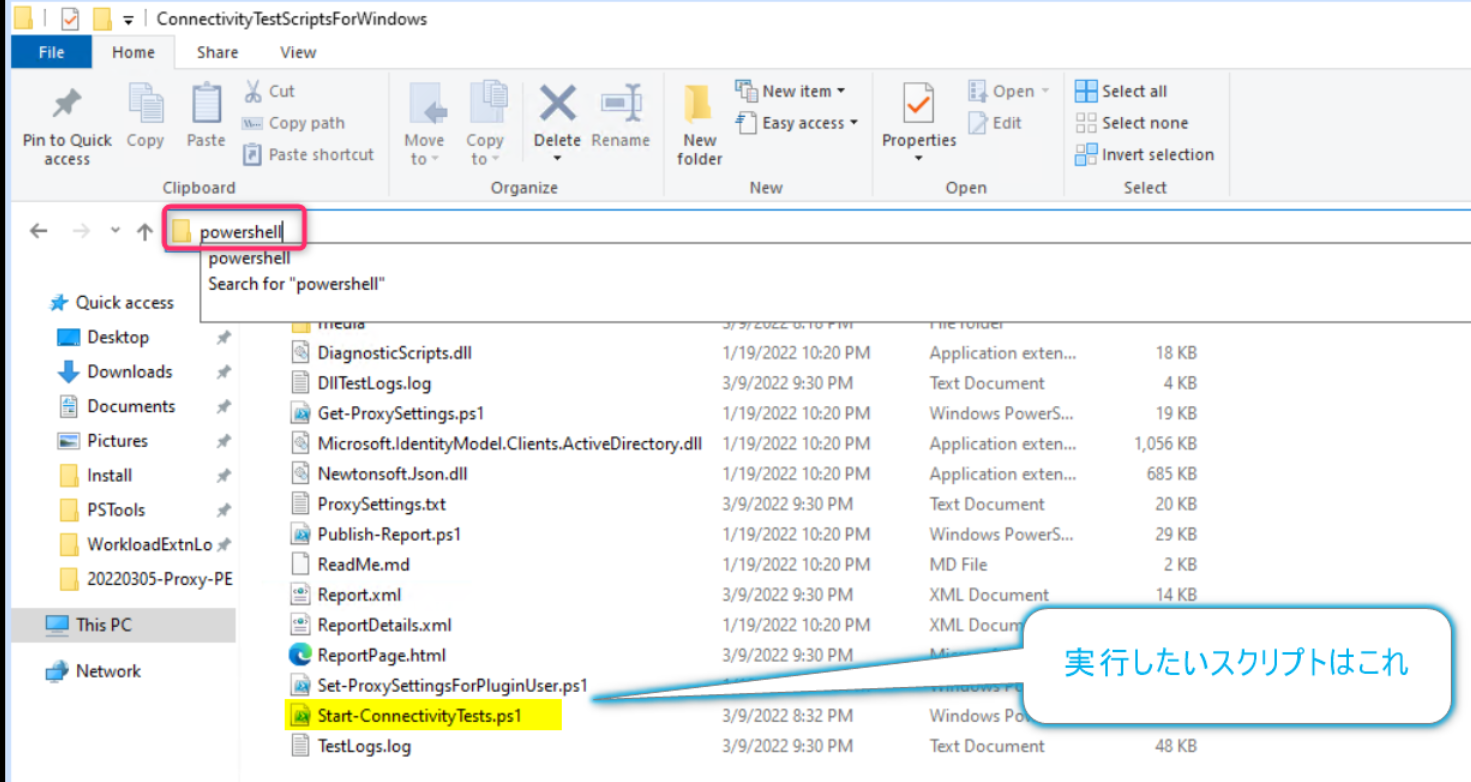Click the Copy ribbon icon

tap(145, 103)
